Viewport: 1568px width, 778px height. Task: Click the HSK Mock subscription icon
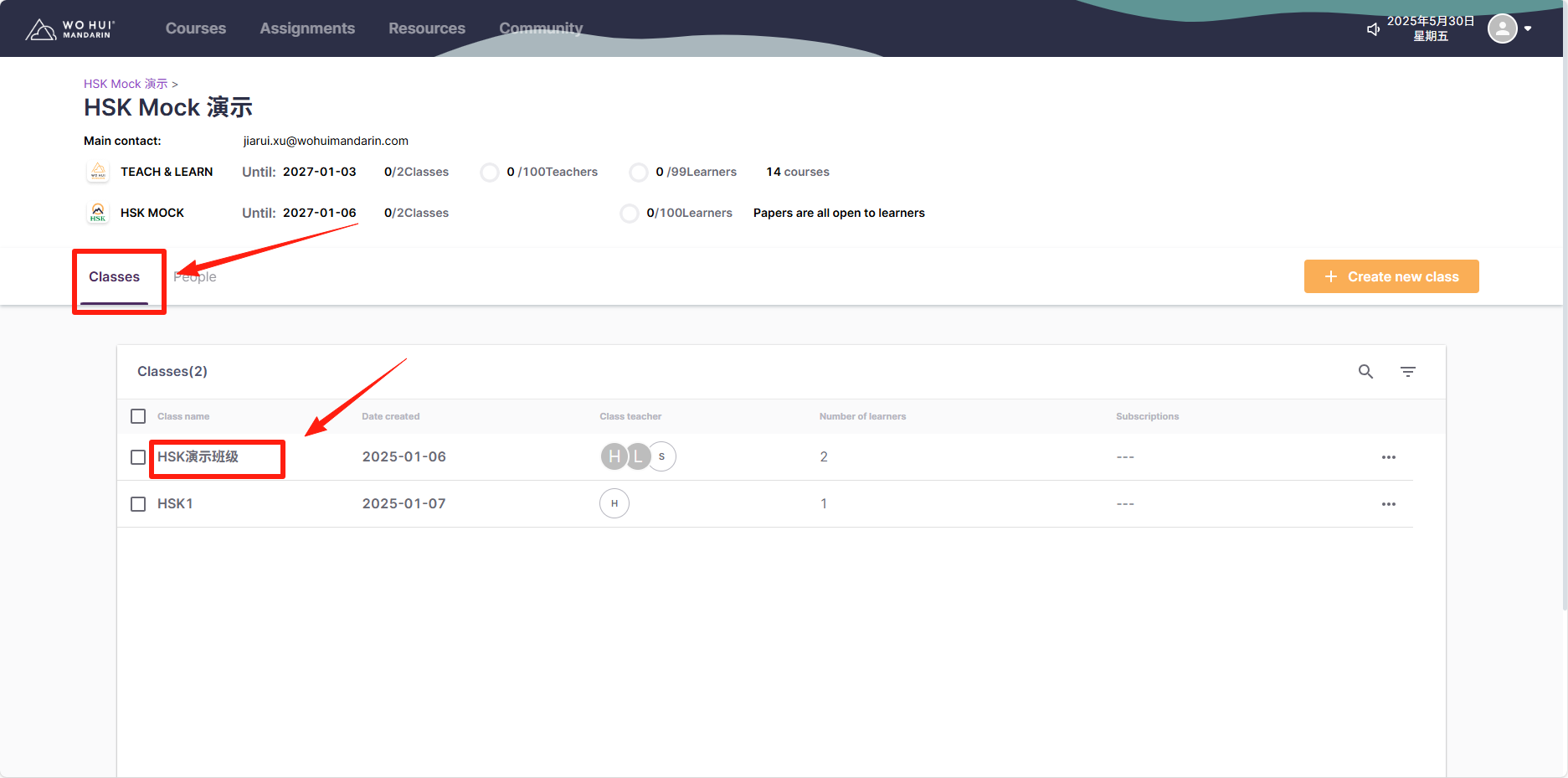[98, 213]
